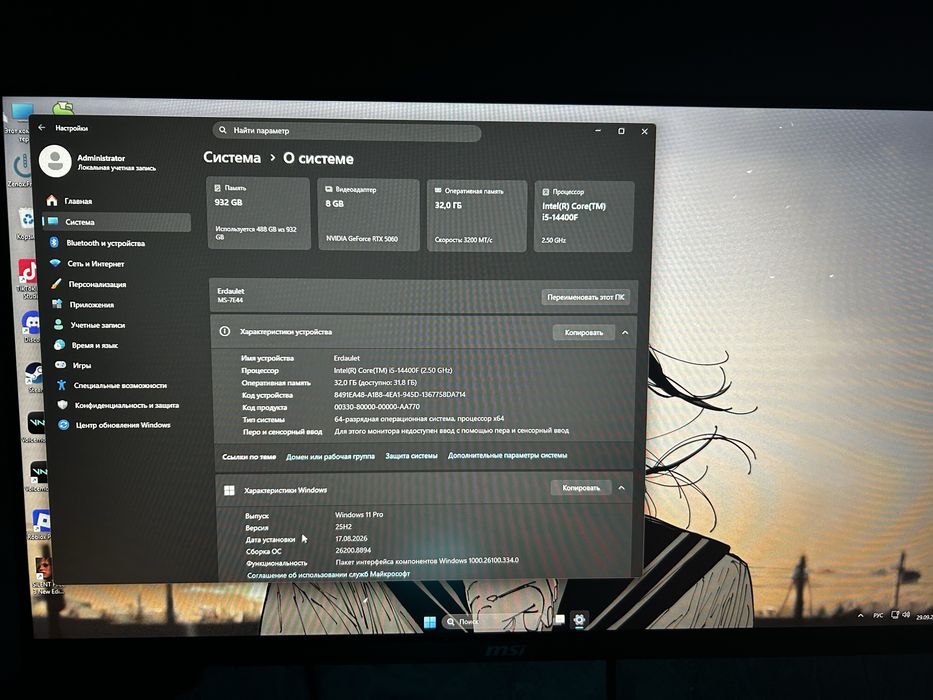Viewport: 933px width, 700px height.
Task: Open the SILENT HILL desktop shortcut
Action: coord(43,576)
